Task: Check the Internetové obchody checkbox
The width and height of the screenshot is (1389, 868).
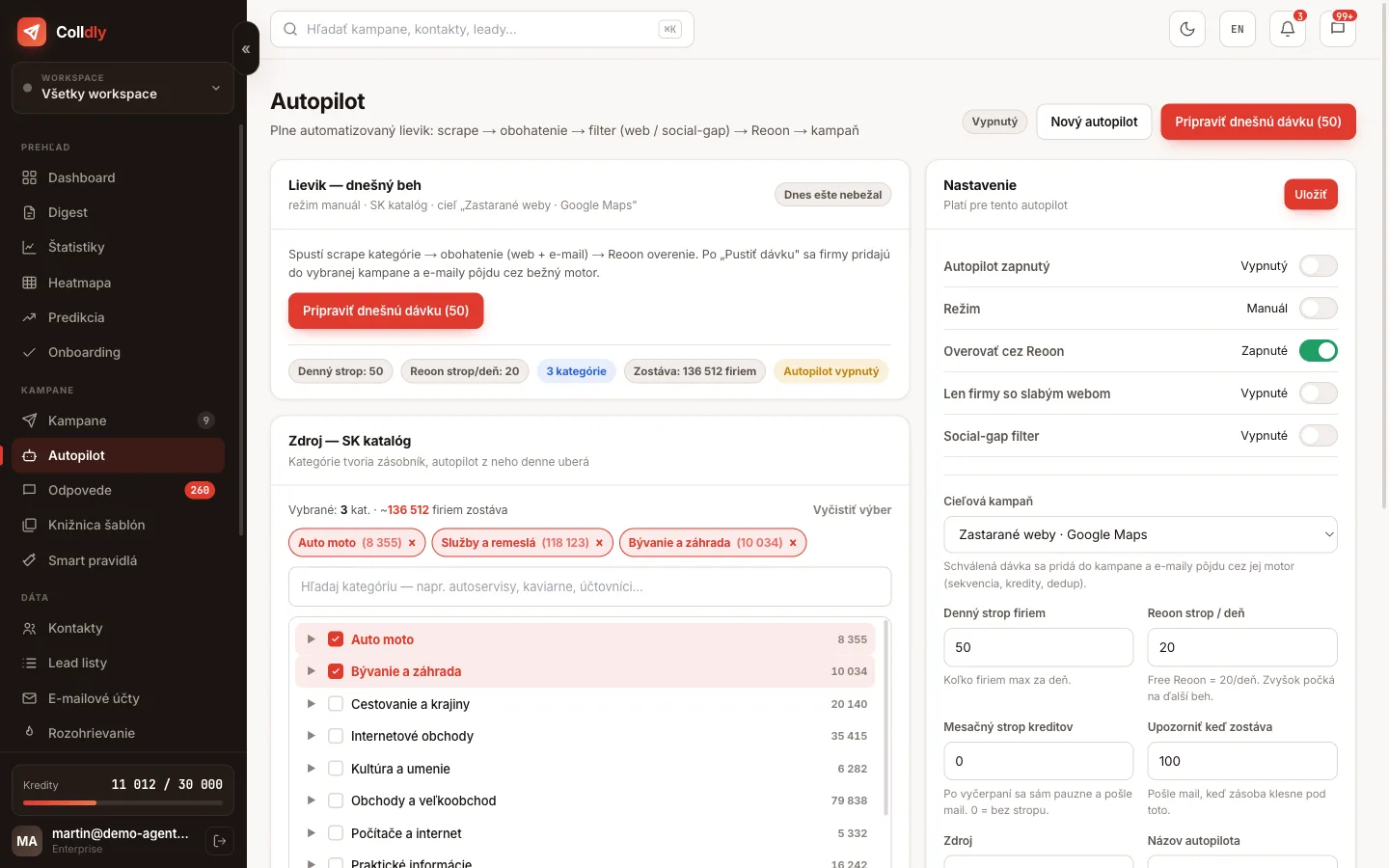Action: click(336, 736)
